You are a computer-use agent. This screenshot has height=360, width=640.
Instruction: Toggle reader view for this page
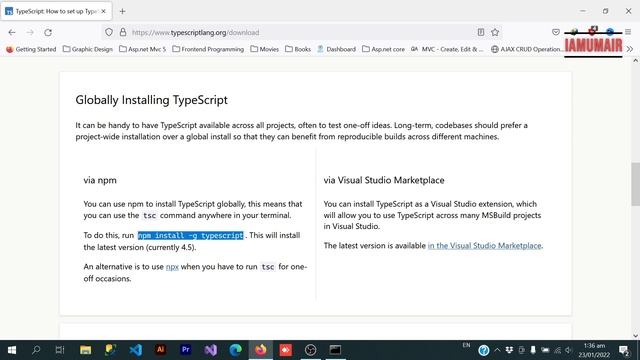click(x=481, y=32)
